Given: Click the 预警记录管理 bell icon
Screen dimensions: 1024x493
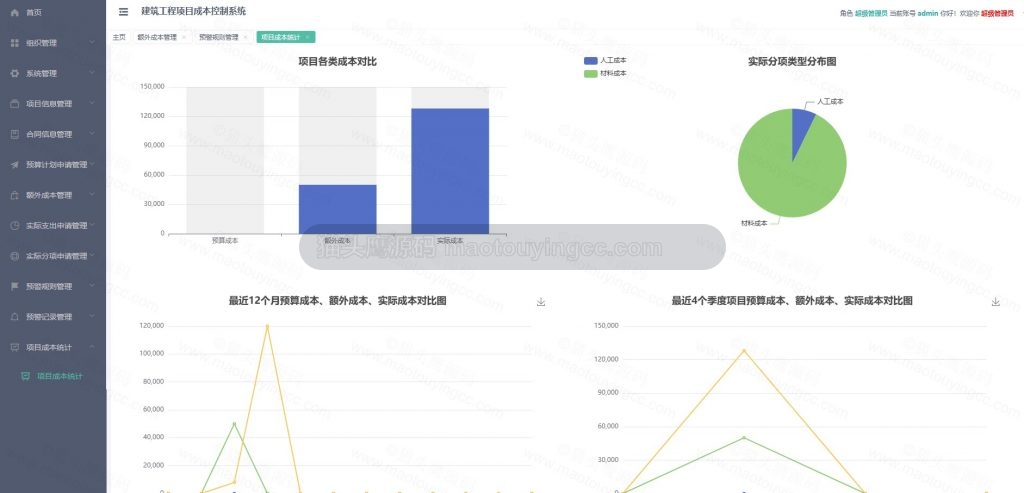Looking at the screenshot, I should pyautogui.click(x=14, y=317).
